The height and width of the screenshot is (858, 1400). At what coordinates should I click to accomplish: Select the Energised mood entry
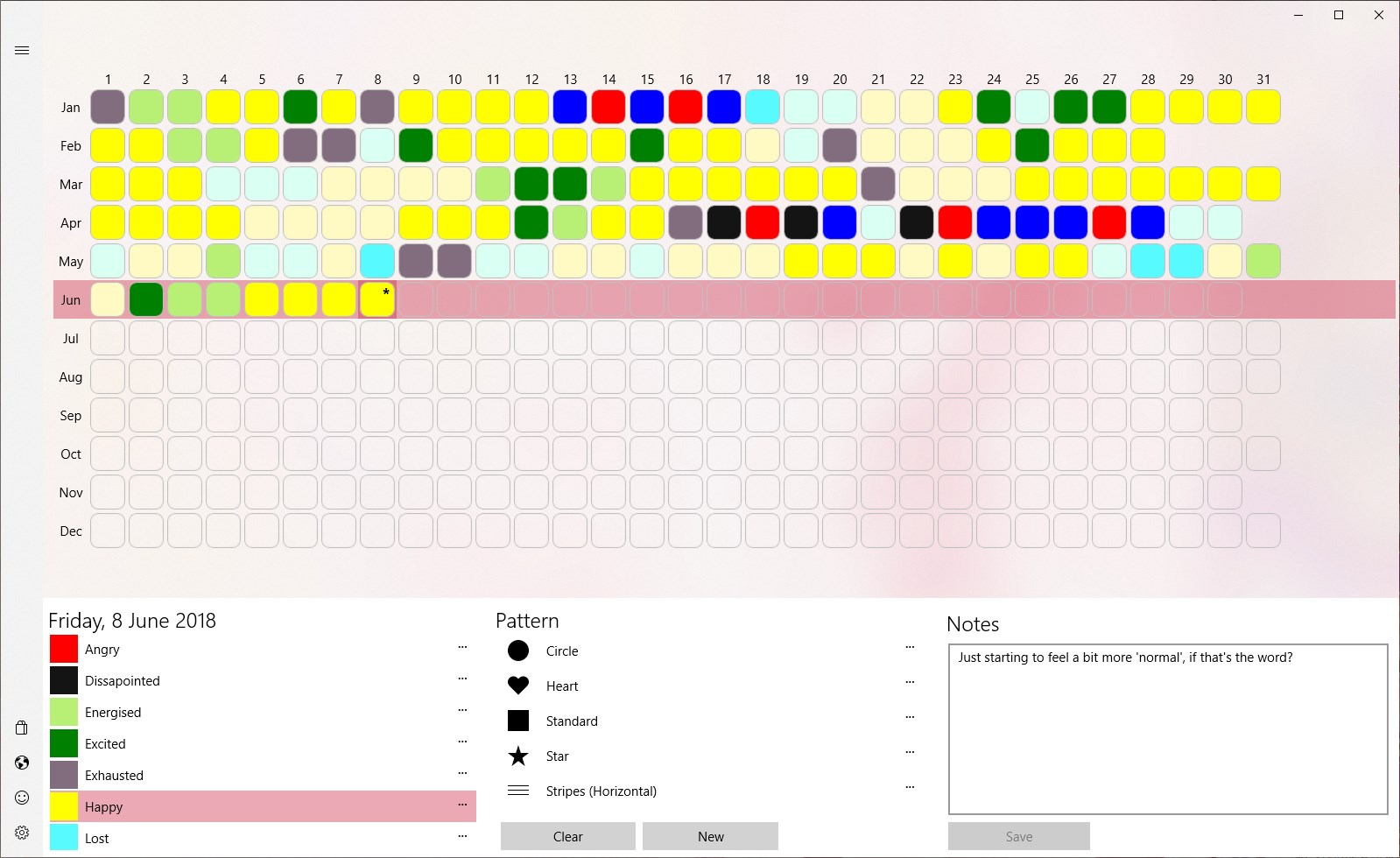pos(263,712)
